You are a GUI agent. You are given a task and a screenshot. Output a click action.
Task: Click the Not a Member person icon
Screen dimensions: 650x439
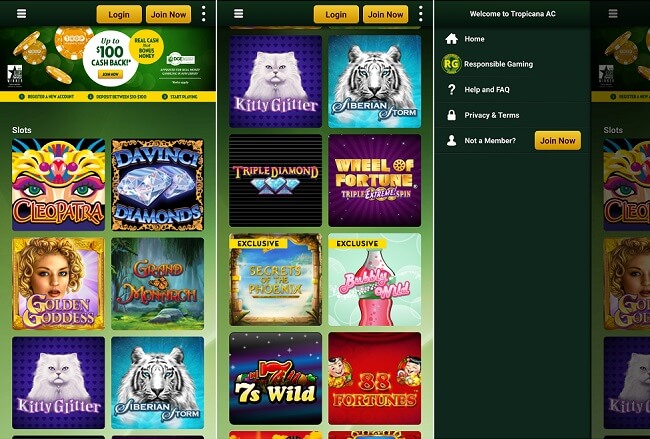(x=451, y=141)
